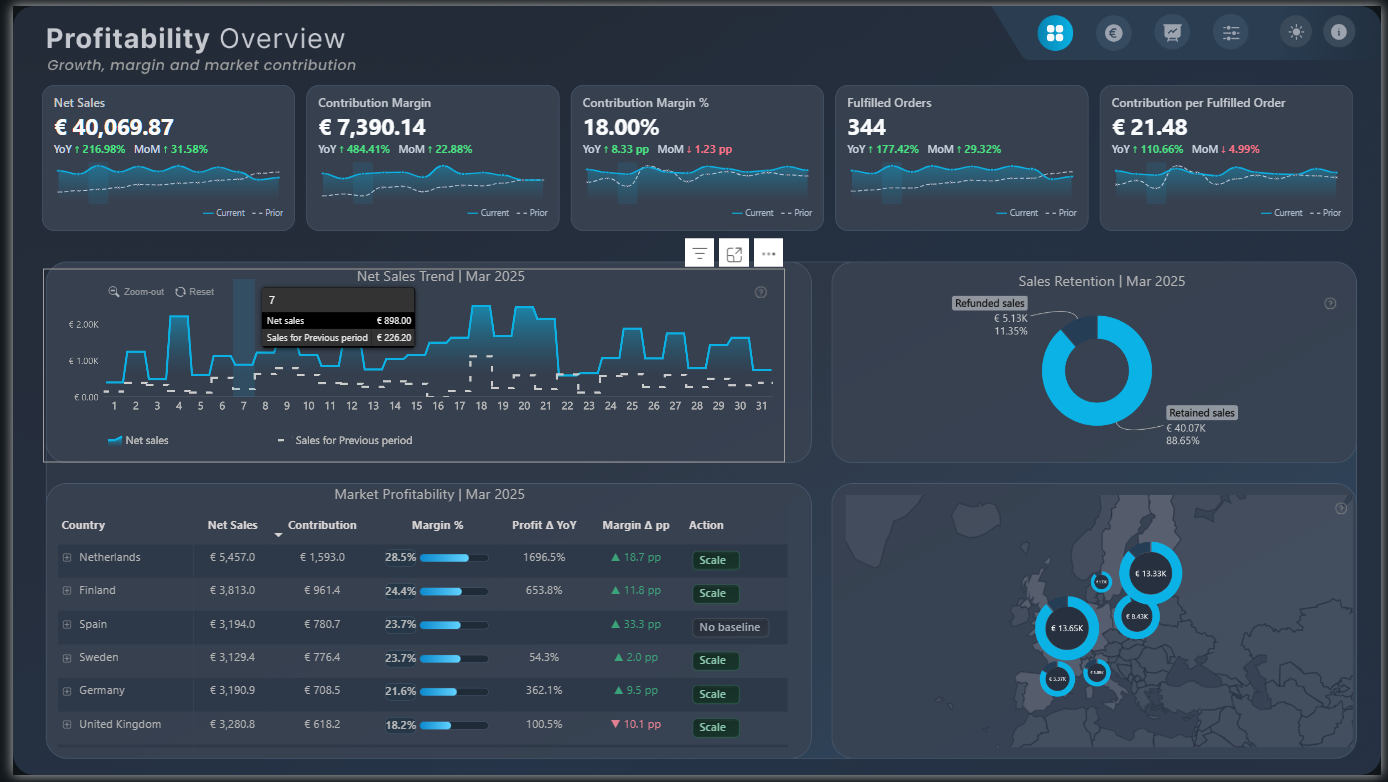Open more options ellipsis on trend chart
The width and height of the screenshot is (1388, 782).
pyautogui.click(x=768, y=253)
